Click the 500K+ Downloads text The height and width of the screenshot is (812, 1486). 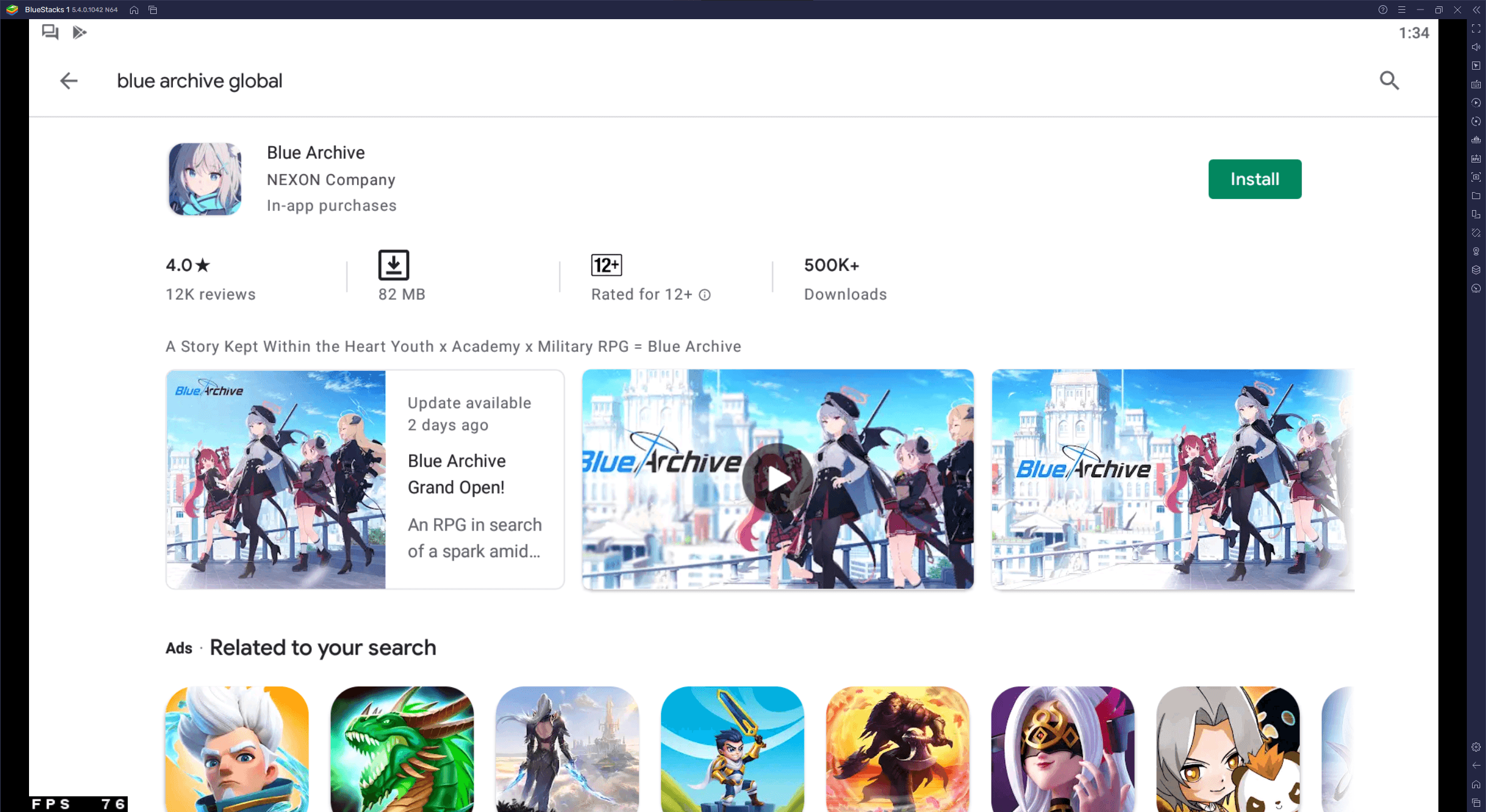pyautogui.click(x=845, y=279)
